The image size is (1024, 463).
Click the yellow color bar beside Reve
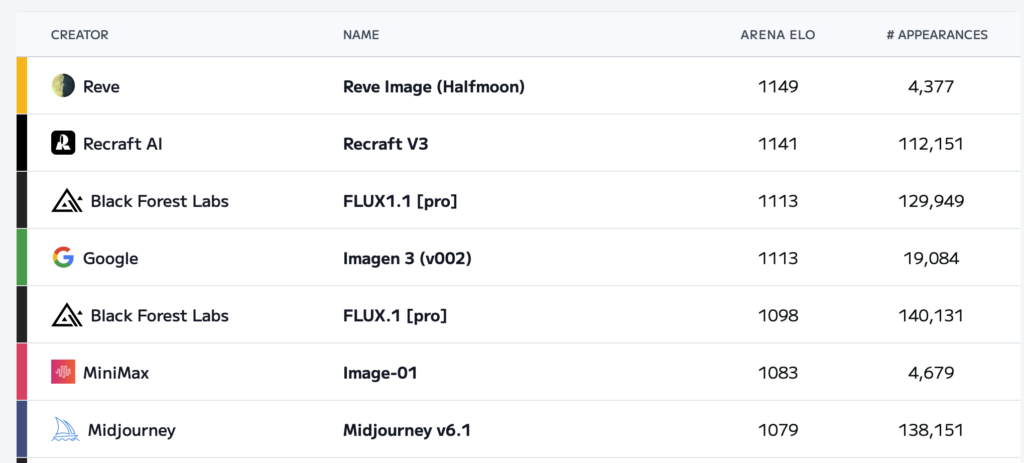(22, 86)
